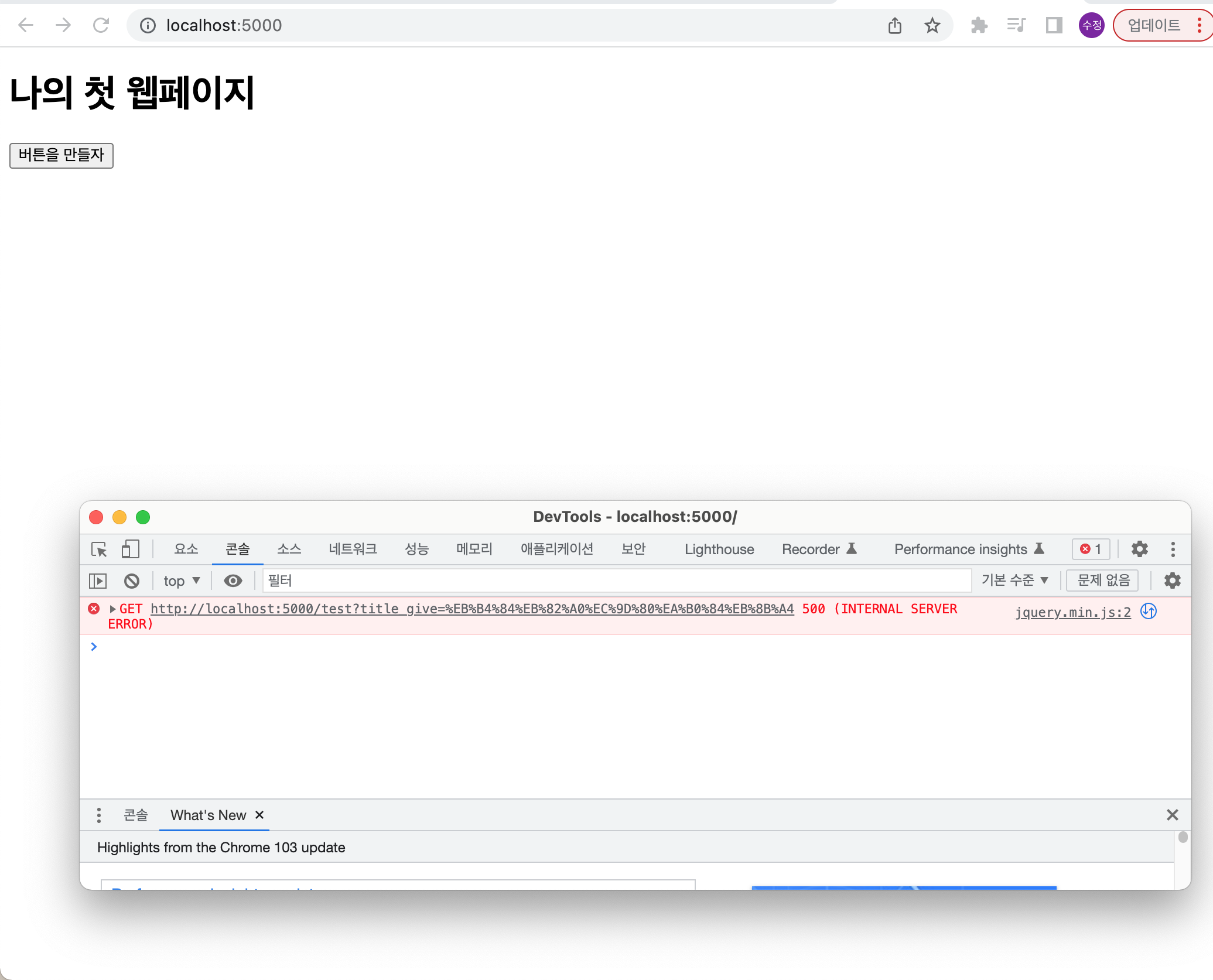The image size is (1213, 980).
Task: Click the Highlights from the Chrome 103 update text
Action: [221, 848]
